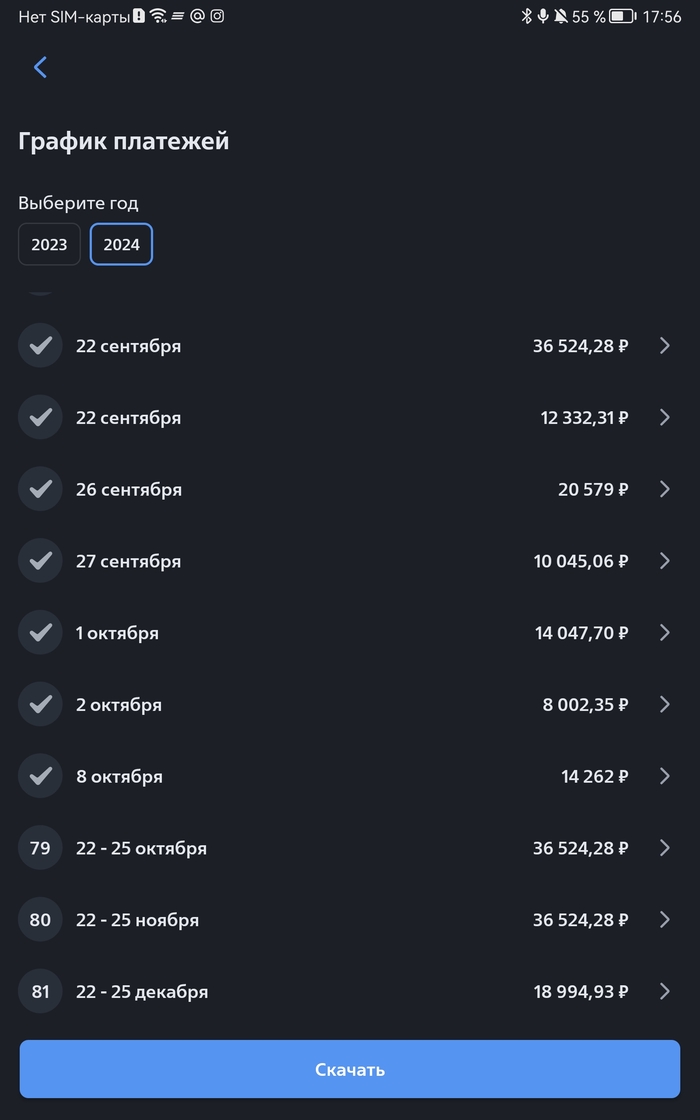Select the 2024 year tab
Image resolution: width=700 pixels, height=1120 pixels.
[x=121, y=244]
